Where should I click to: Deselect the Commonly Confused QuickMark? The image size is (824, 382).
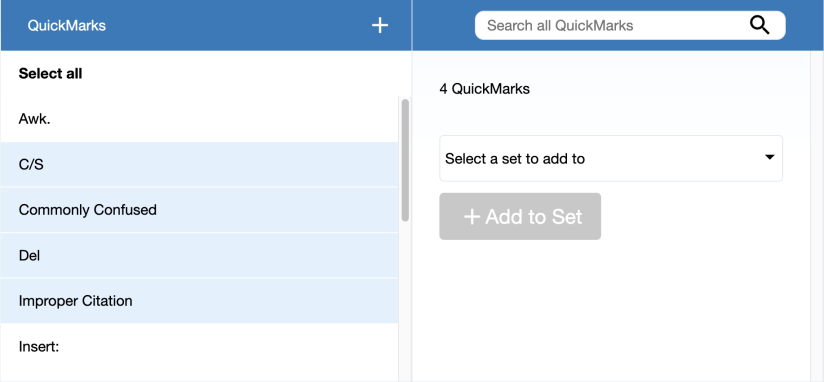tap(199, 210)
